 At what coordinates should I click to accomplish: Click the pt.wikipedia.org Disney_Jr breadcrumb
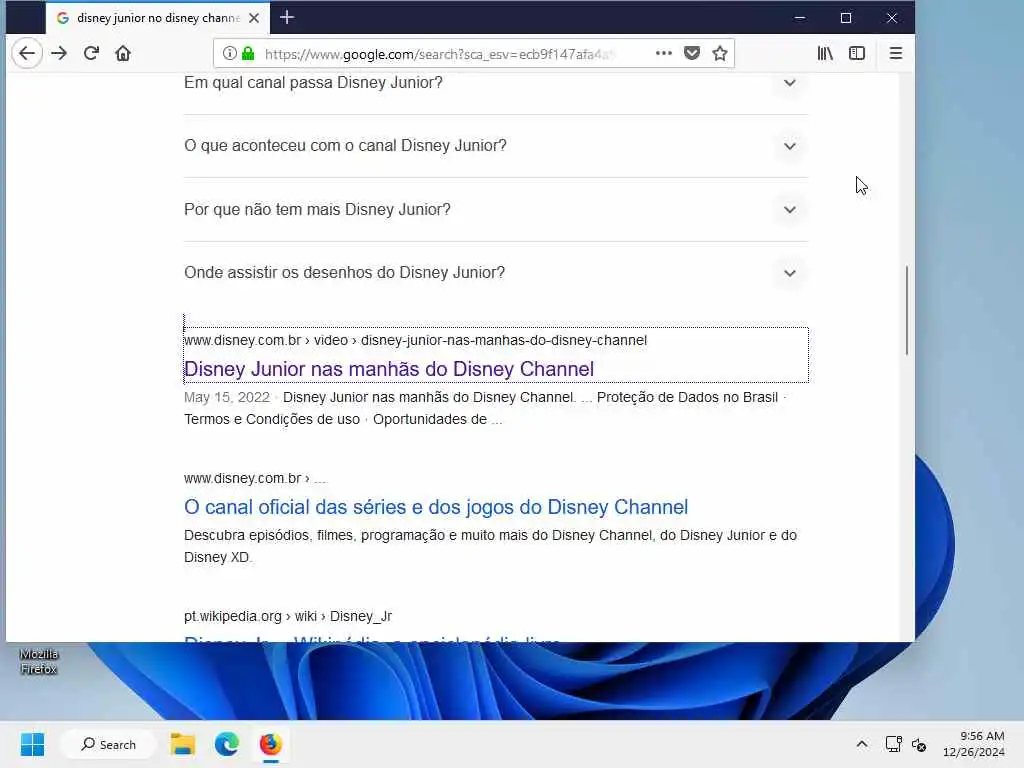coord(288,616)
